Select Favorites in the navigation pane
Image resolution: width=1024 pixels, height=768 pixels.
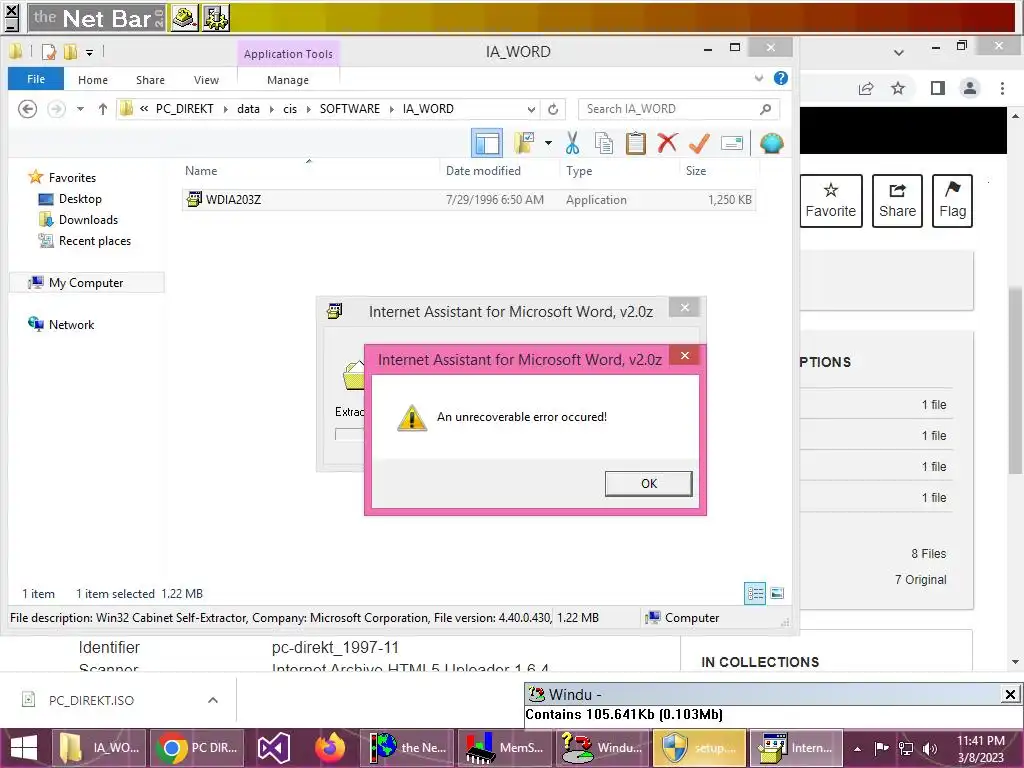pos(62,178)
